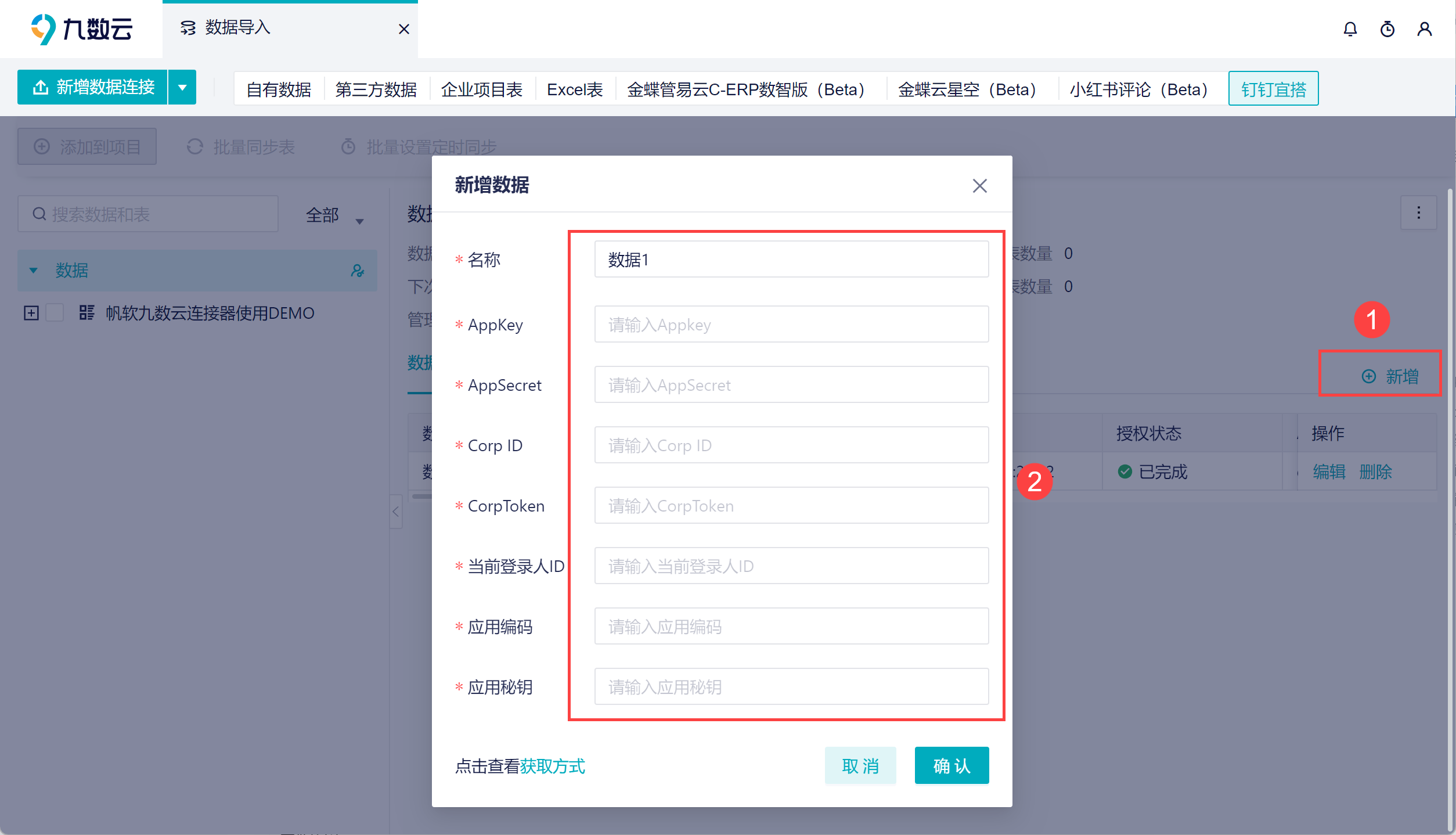Collapse the 数据 folder triangle
This screenshot has width=1456, height=835.
(34, 271)
